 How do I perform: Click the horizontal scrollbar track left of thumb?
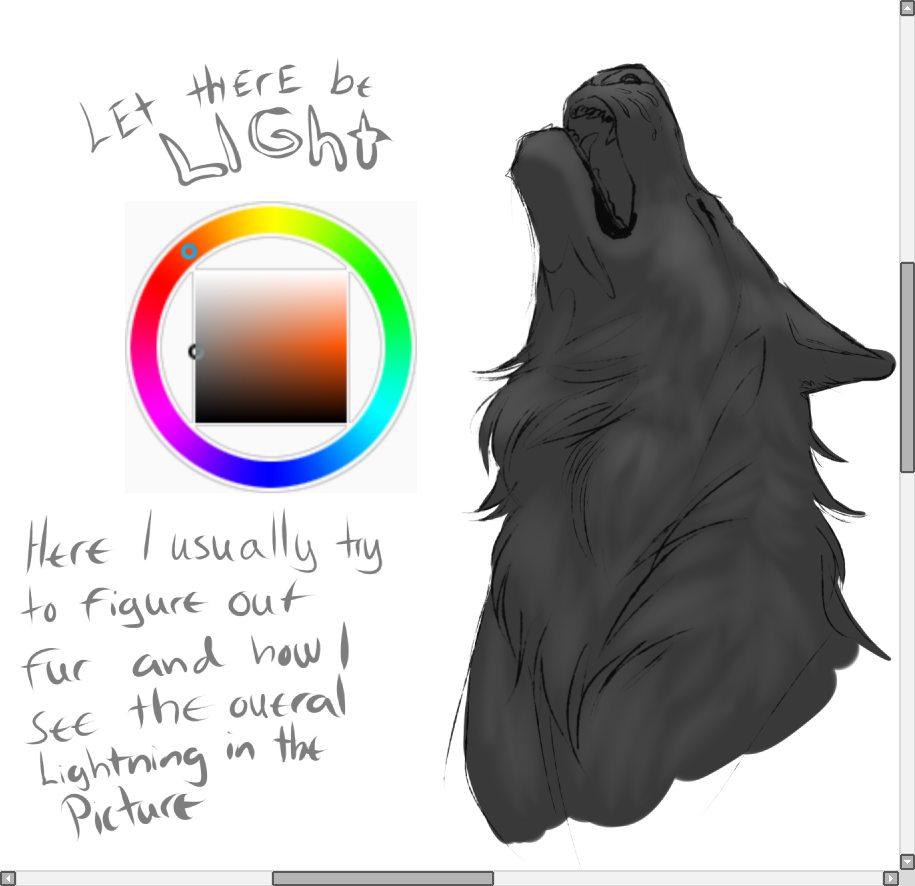140,878
